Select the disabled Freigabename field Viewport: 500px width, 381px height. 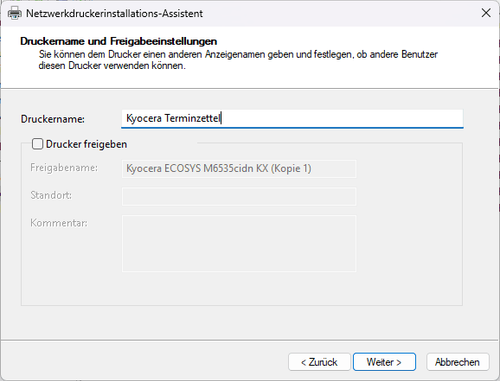(239, 168)
